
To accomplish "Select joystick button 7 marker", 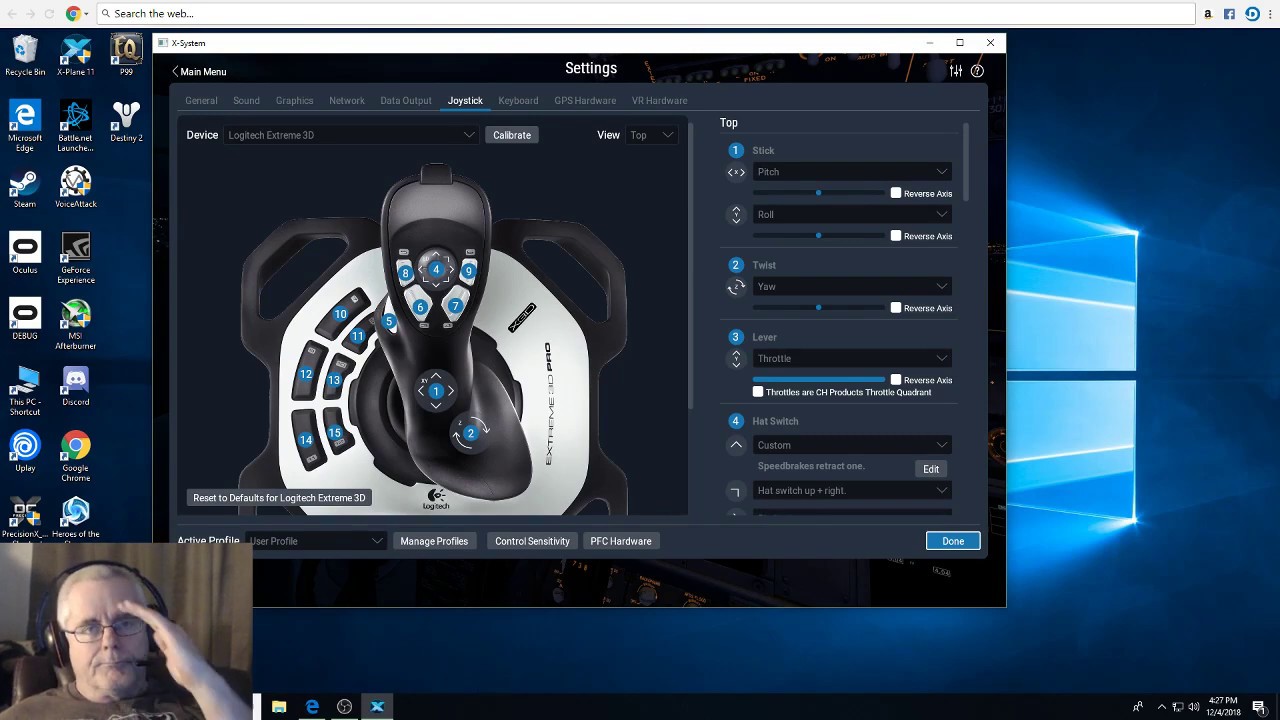I will (455, 306).
